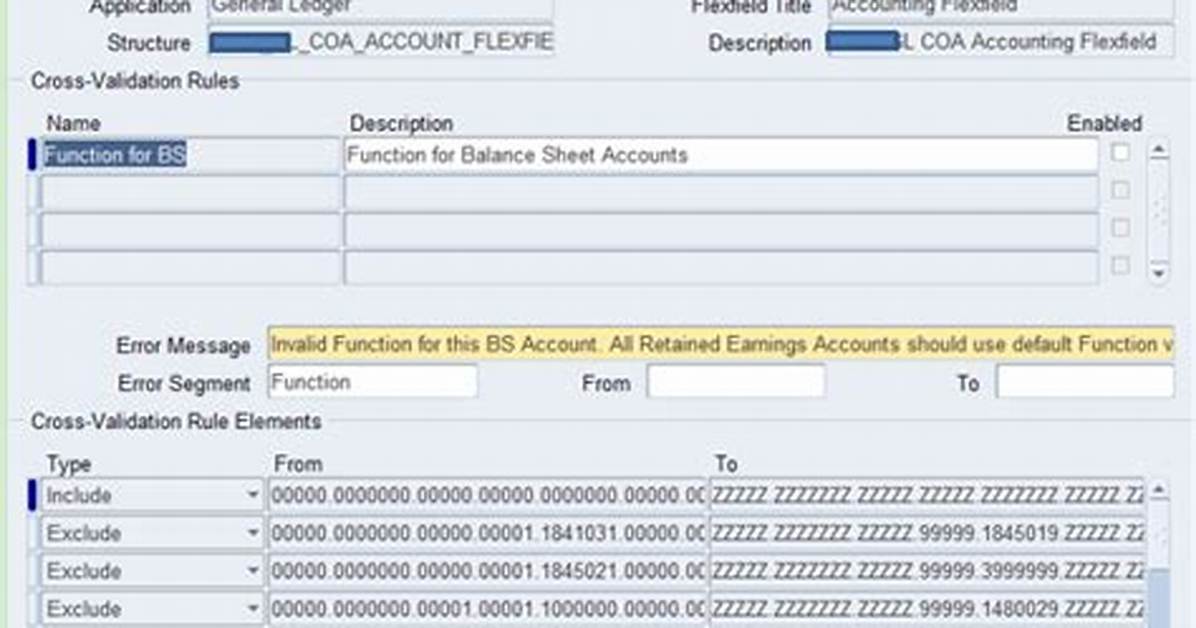
Task: Click the From date field
Action: coord(736,382)
